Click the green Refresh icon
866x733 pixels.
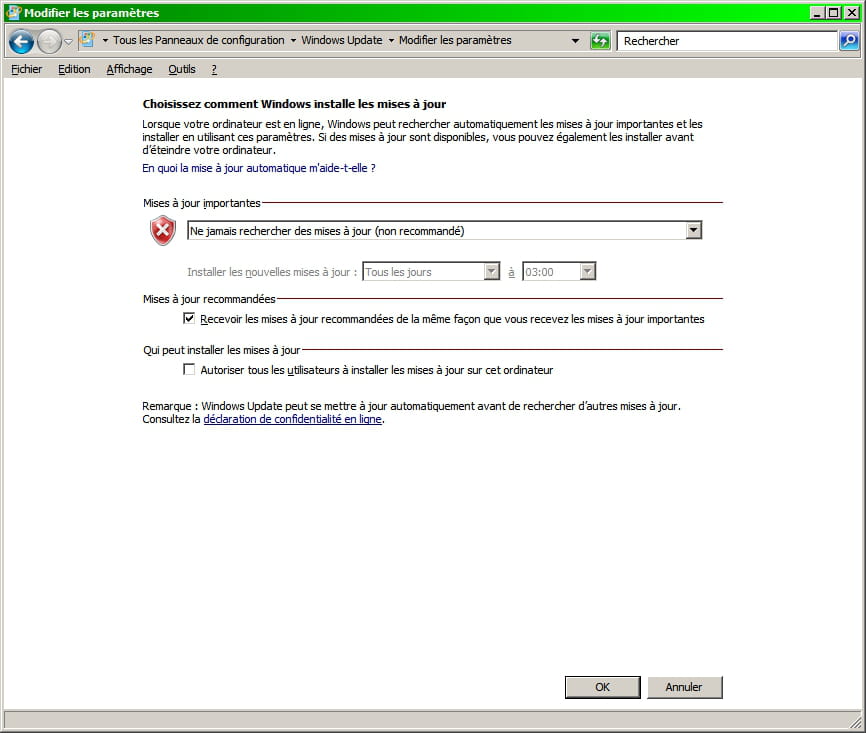[x=600, y=41]
